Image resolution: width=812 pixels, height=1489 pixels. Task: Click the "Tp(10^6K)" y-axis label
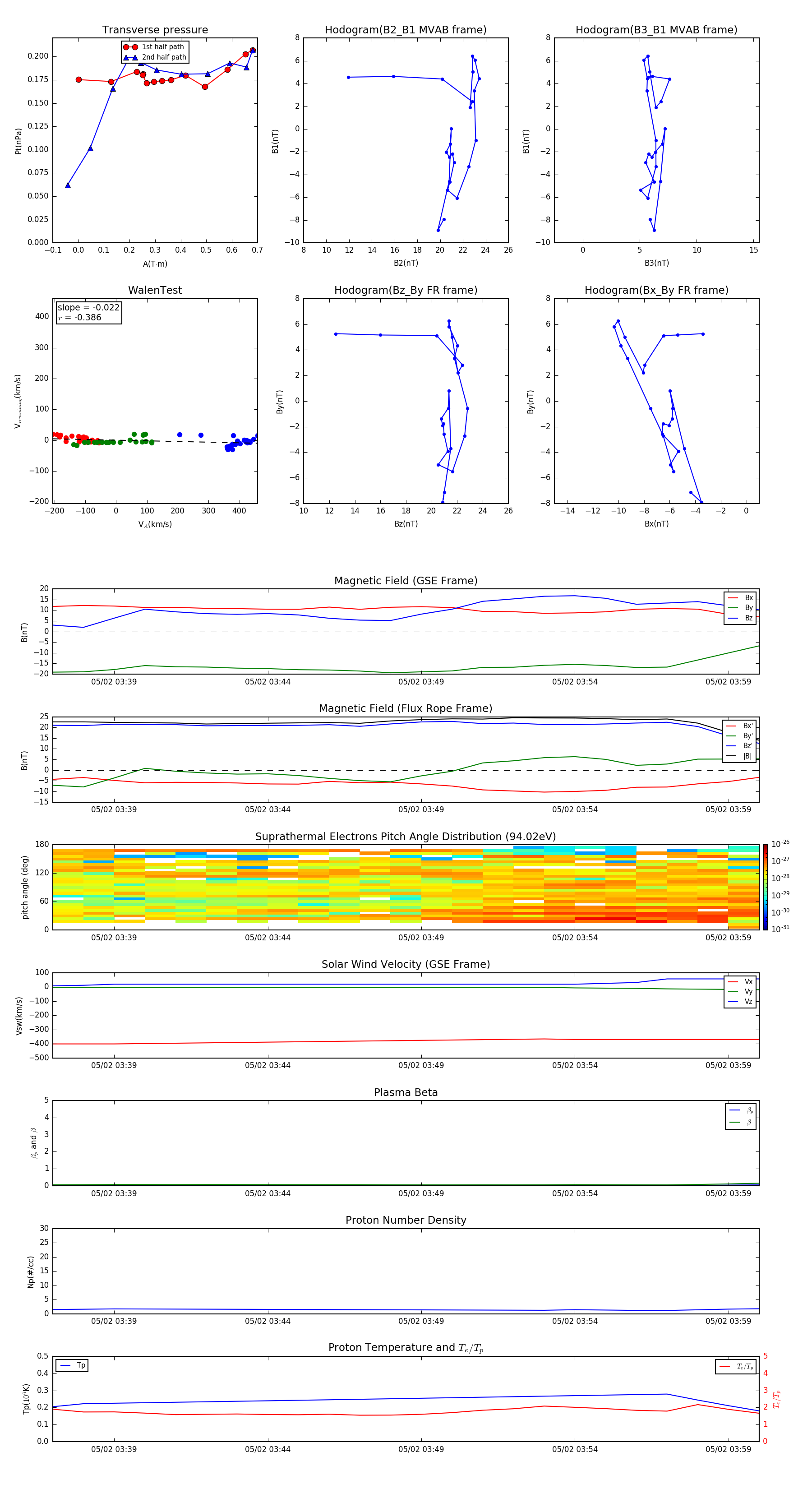[26, 1399]
